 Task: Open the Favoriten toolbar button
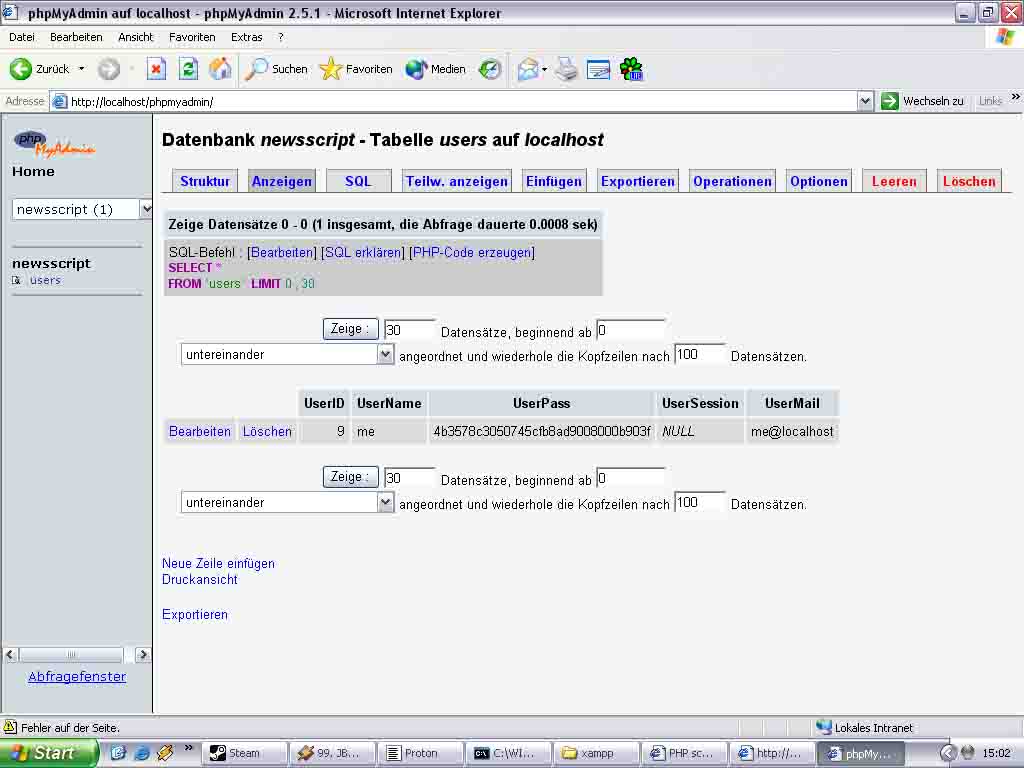pos(356,69)
